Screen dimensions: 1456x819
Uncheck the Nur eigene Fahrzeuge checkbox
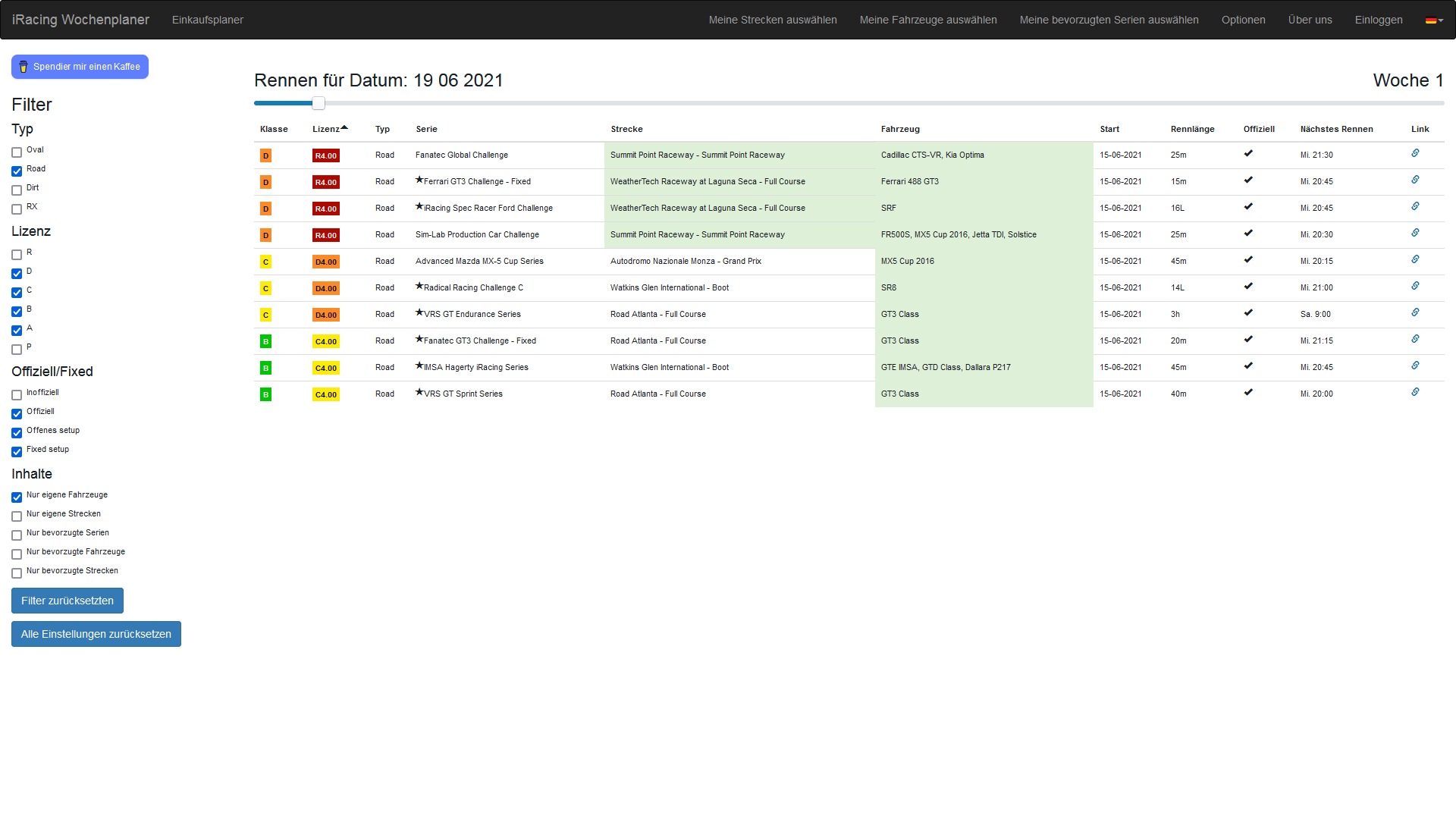[x=17, y=497]
